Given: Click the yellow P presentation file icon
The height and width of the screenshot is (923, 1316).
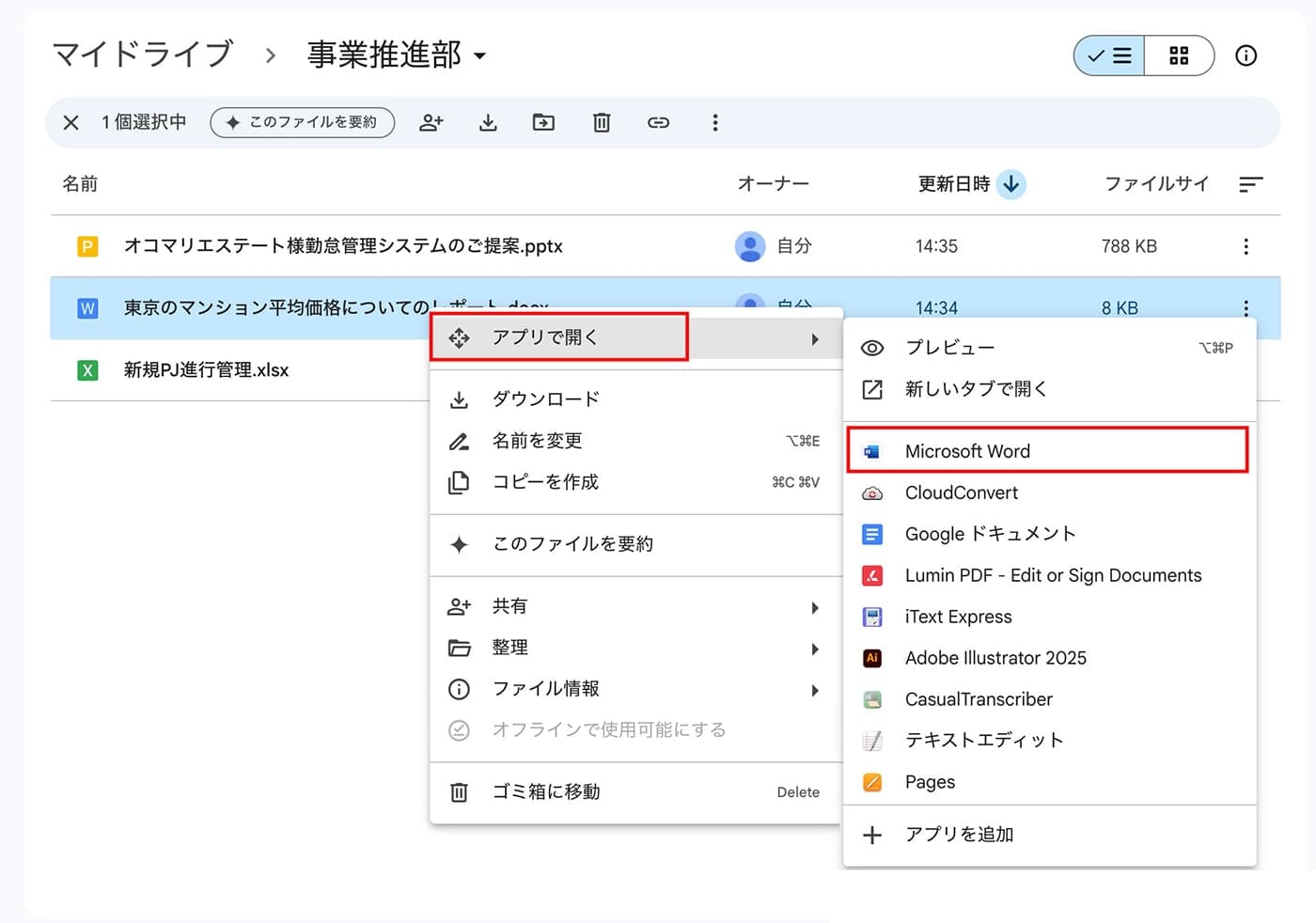Looking at the screenshot, I should point(87,246).
